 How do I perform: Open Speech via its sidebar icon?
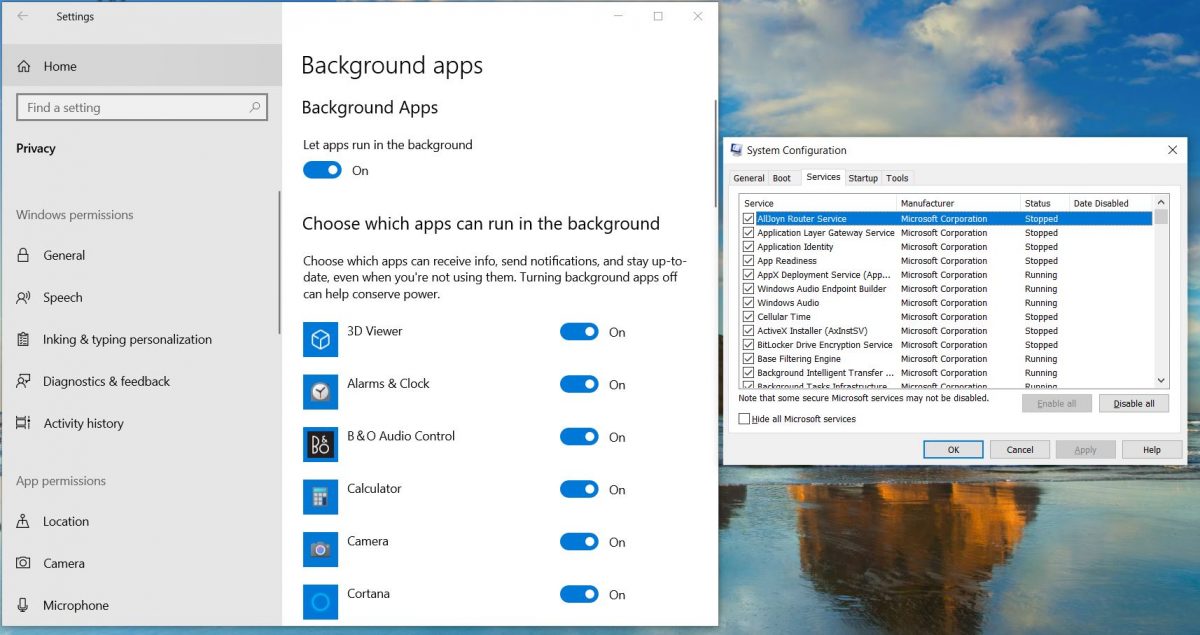24,297
